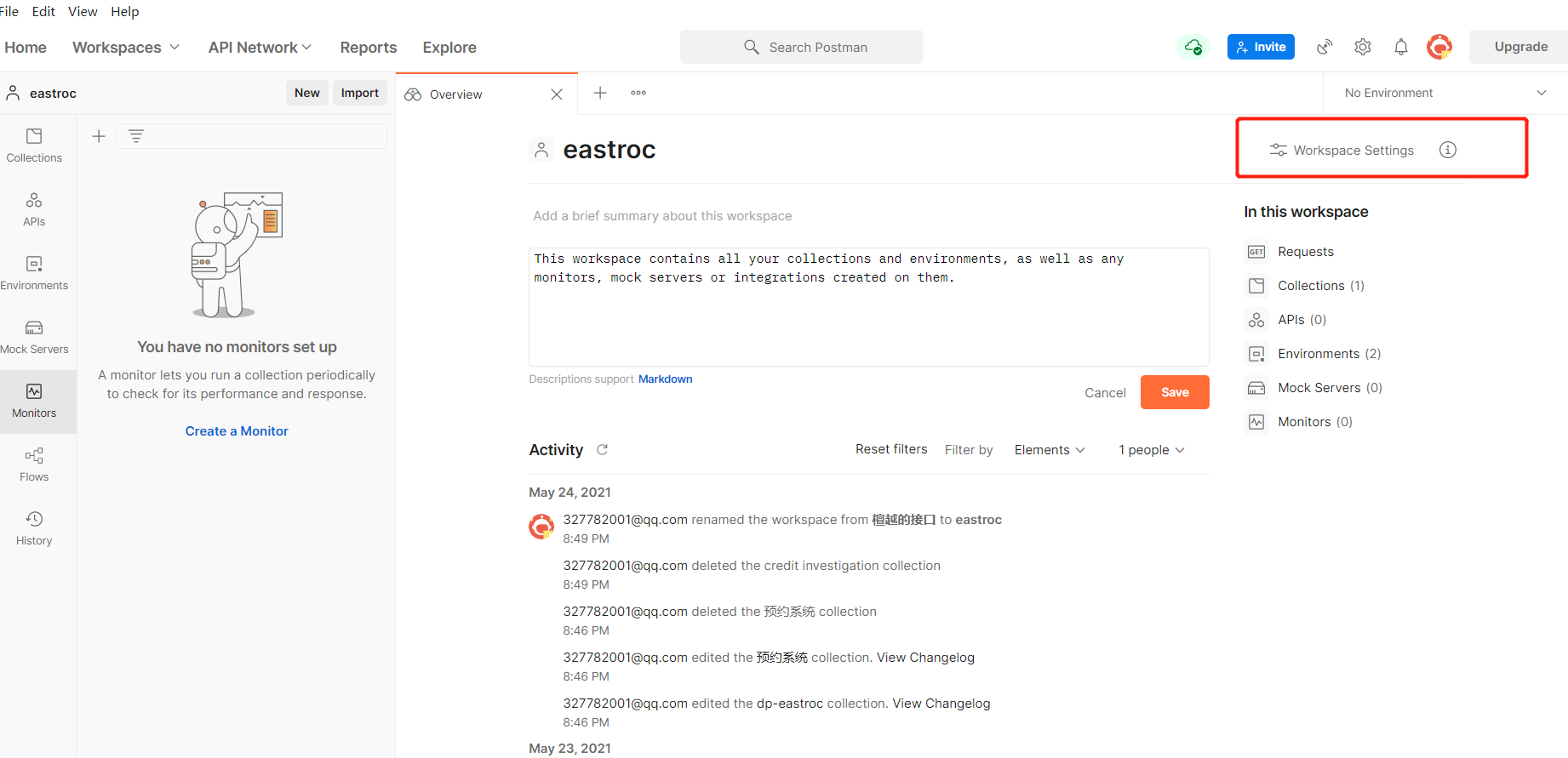The height and width of the screenshot is (758, 1568).
Task: Open a new tab with the plus icon
Action: coord(600,93)
